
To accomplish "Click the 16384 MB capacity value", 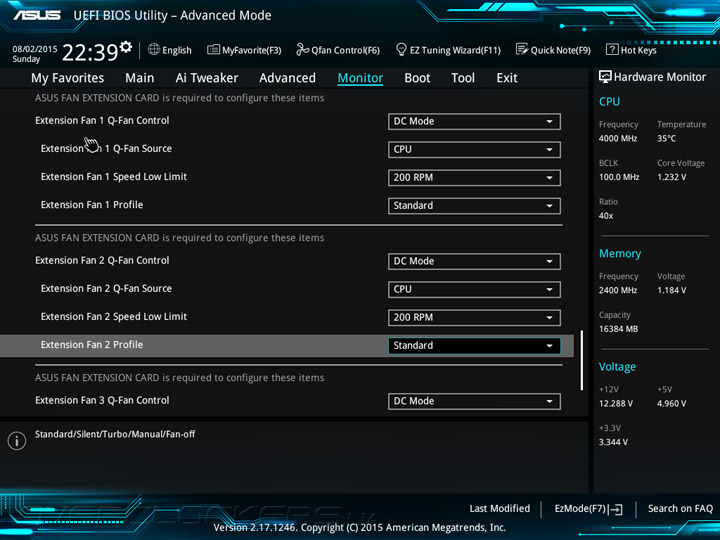I will pos(618,329).
